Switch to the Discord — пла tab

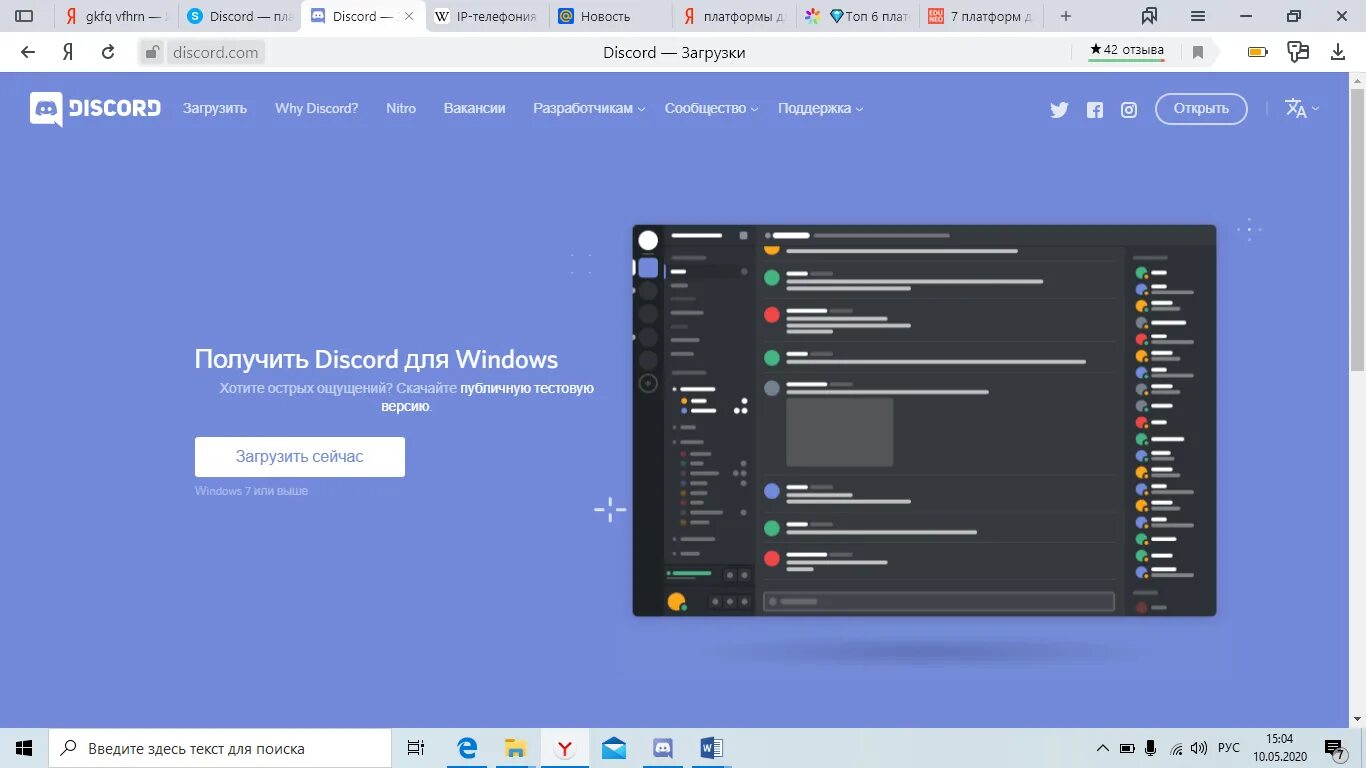point(240,16)
